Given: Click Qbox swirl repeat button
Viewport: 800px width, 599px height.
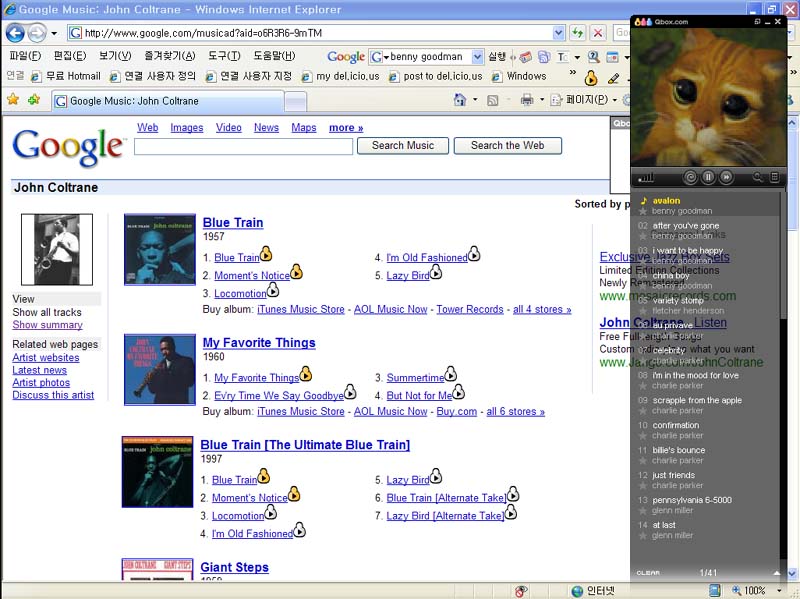Looking at the screenshot, I should point(690,177).
